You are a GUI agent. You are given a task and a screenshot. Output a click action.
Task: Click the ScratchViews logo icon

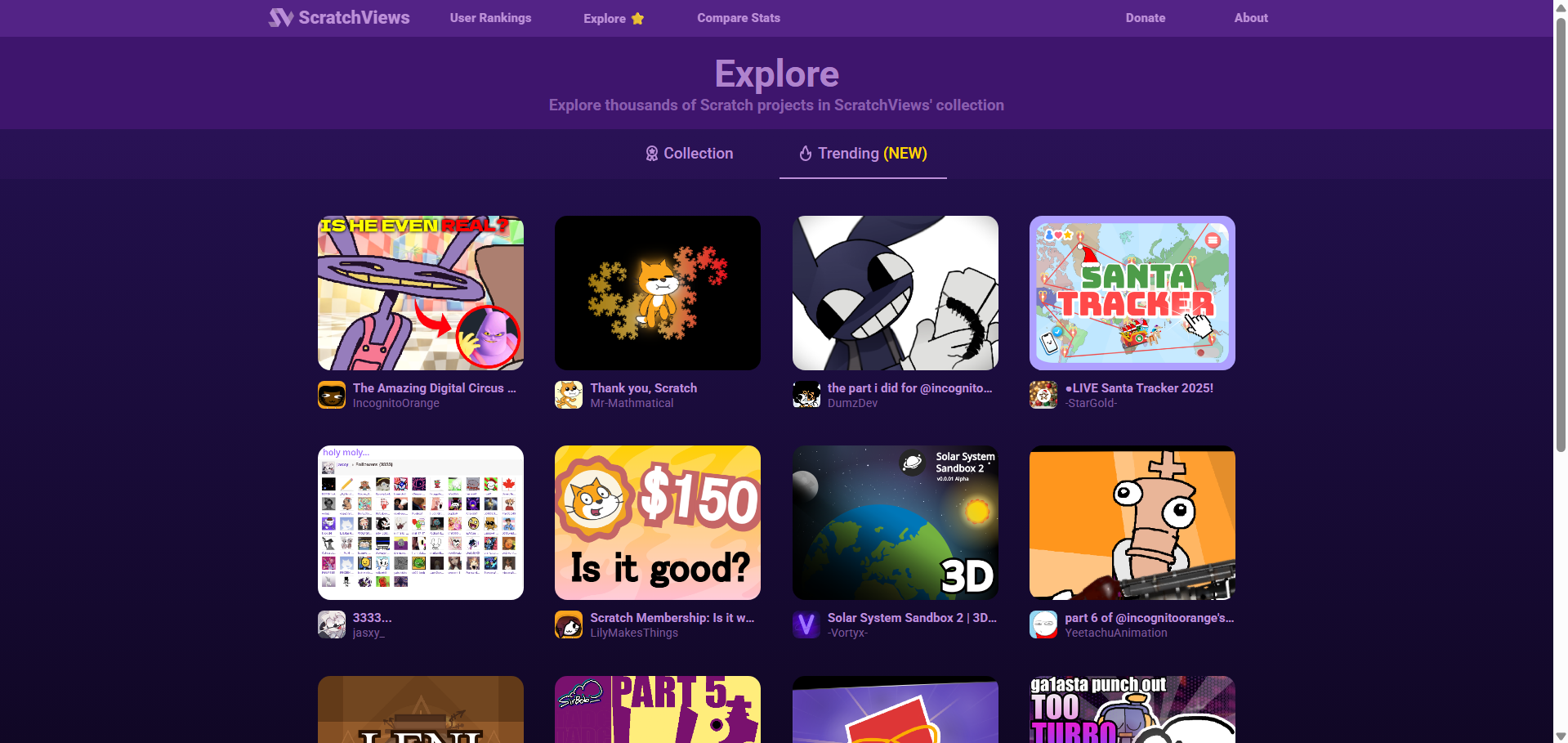(x=280, y=17)
